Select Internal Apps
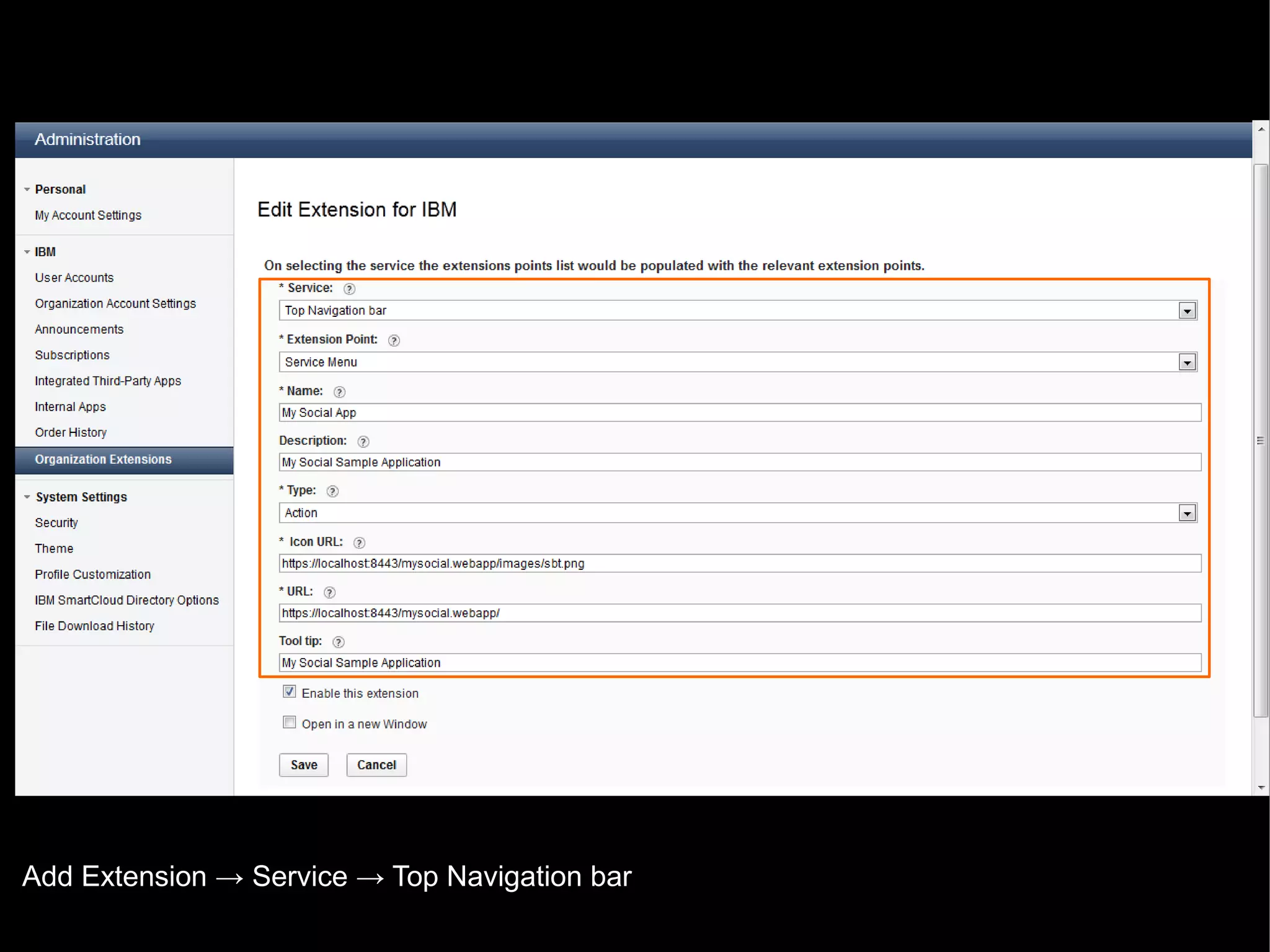 click(70, 407)
